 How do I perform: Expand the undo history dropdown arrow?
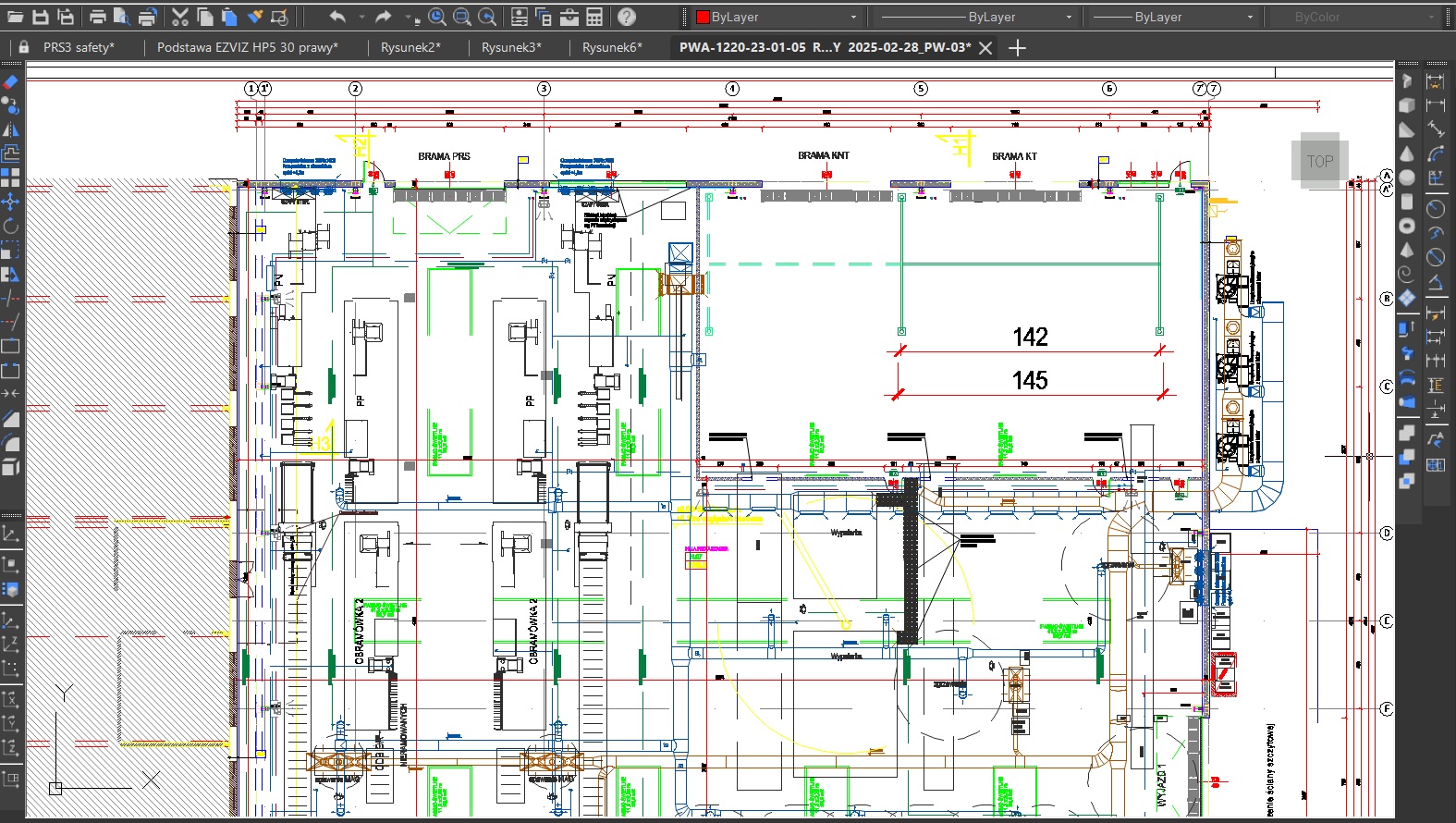(361, 17)
